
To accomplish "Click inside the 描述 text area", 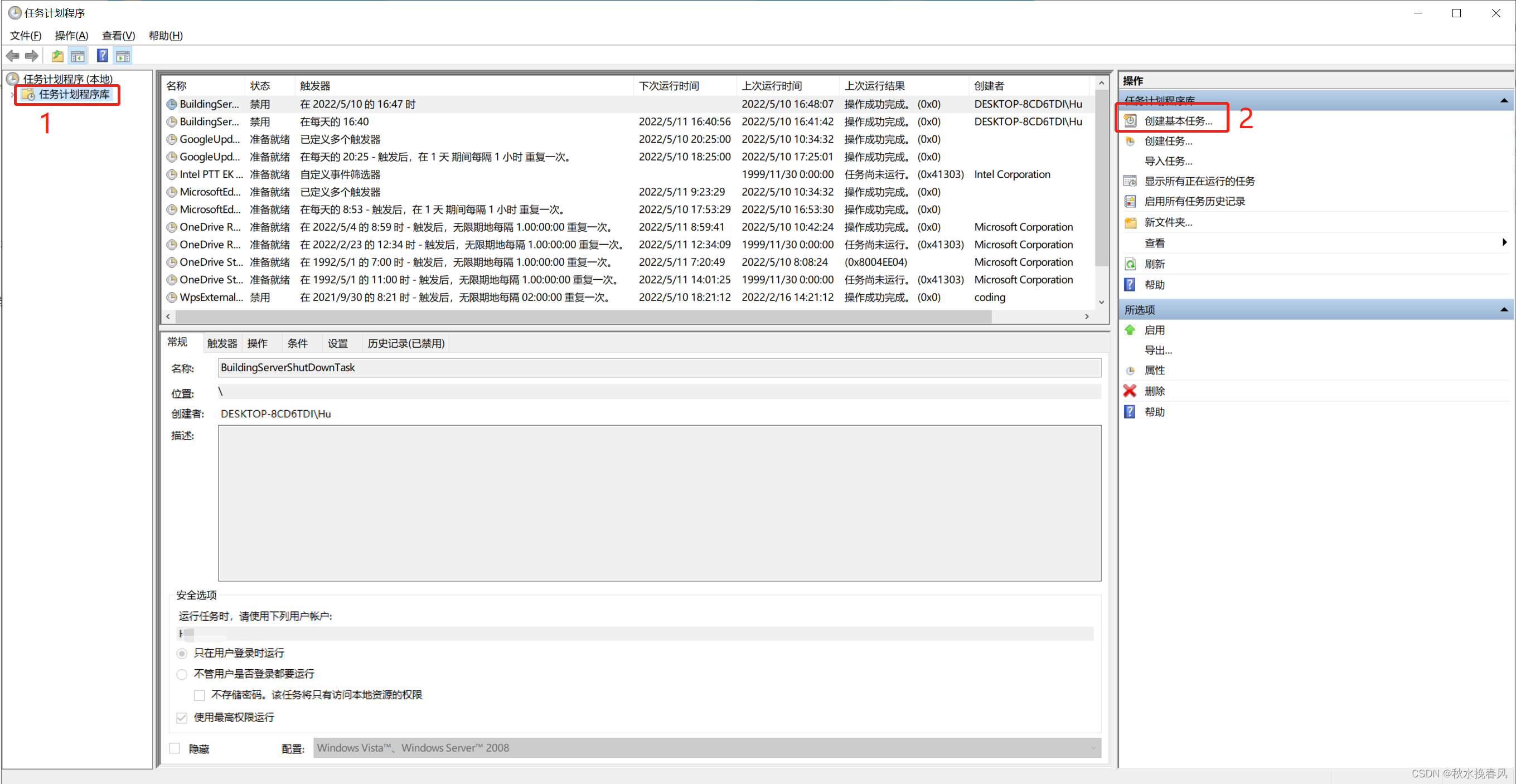I will (x=659, y=504).
